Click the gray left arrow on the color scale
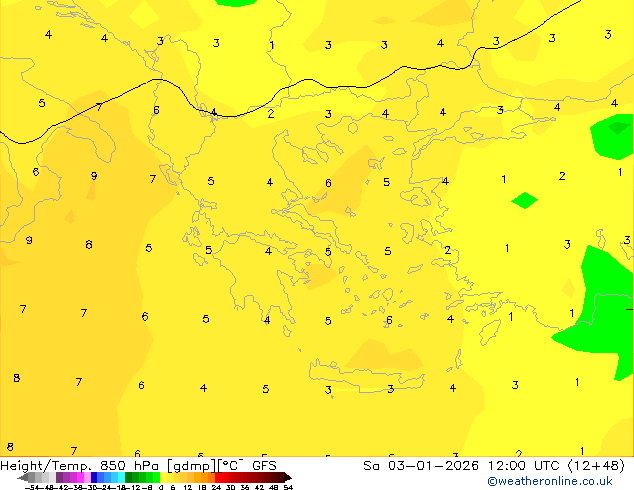The image size is (634, 490). [23, 477]
